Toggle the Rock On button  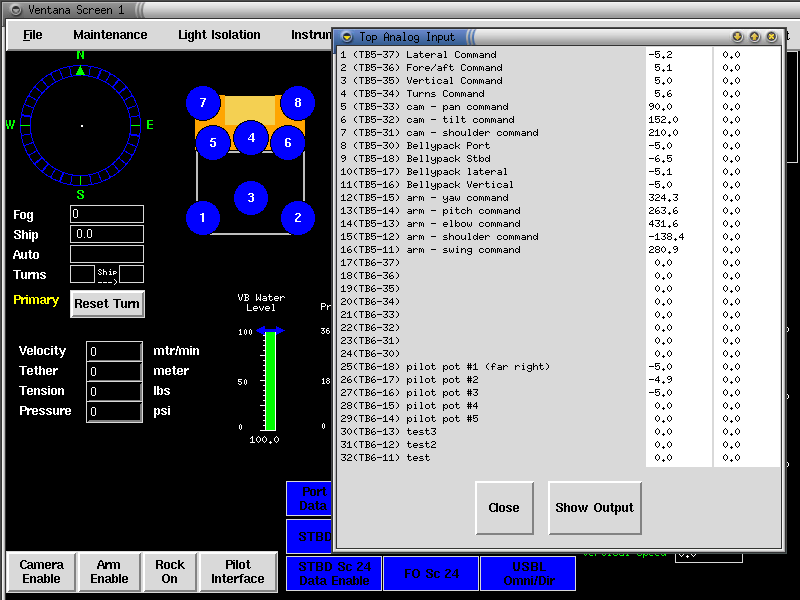coord(169,572)
